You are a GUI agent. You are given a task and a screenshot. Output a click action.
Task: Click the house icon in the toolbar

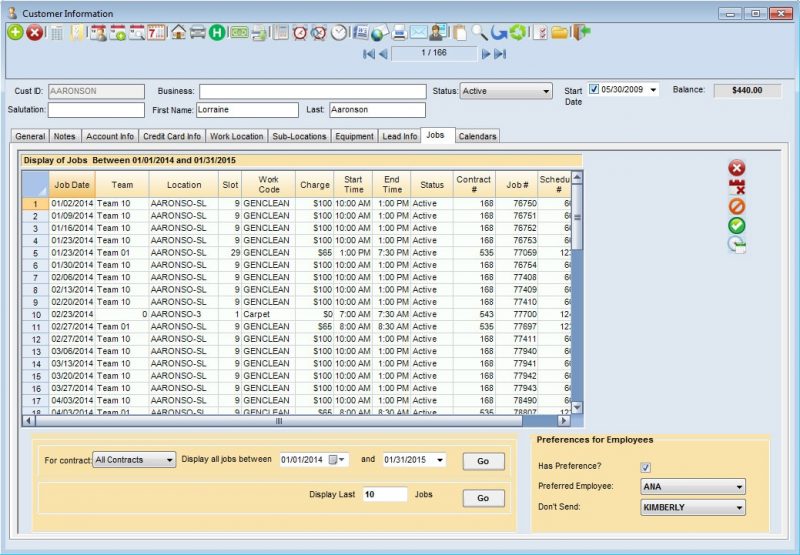click(178, 33)
